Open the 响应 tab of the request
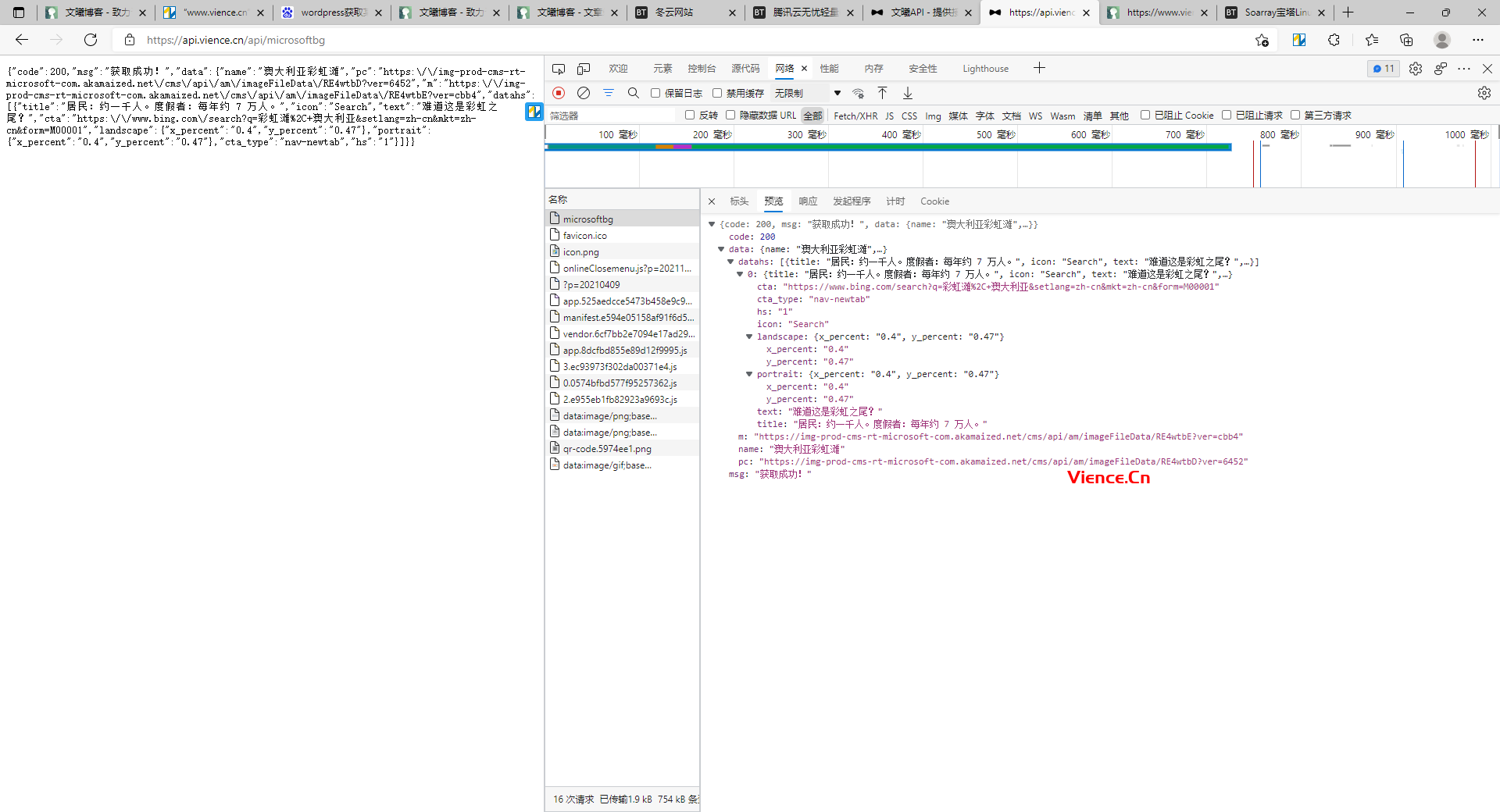Viewport: 1500px width, 812px height. click(808, 201)
